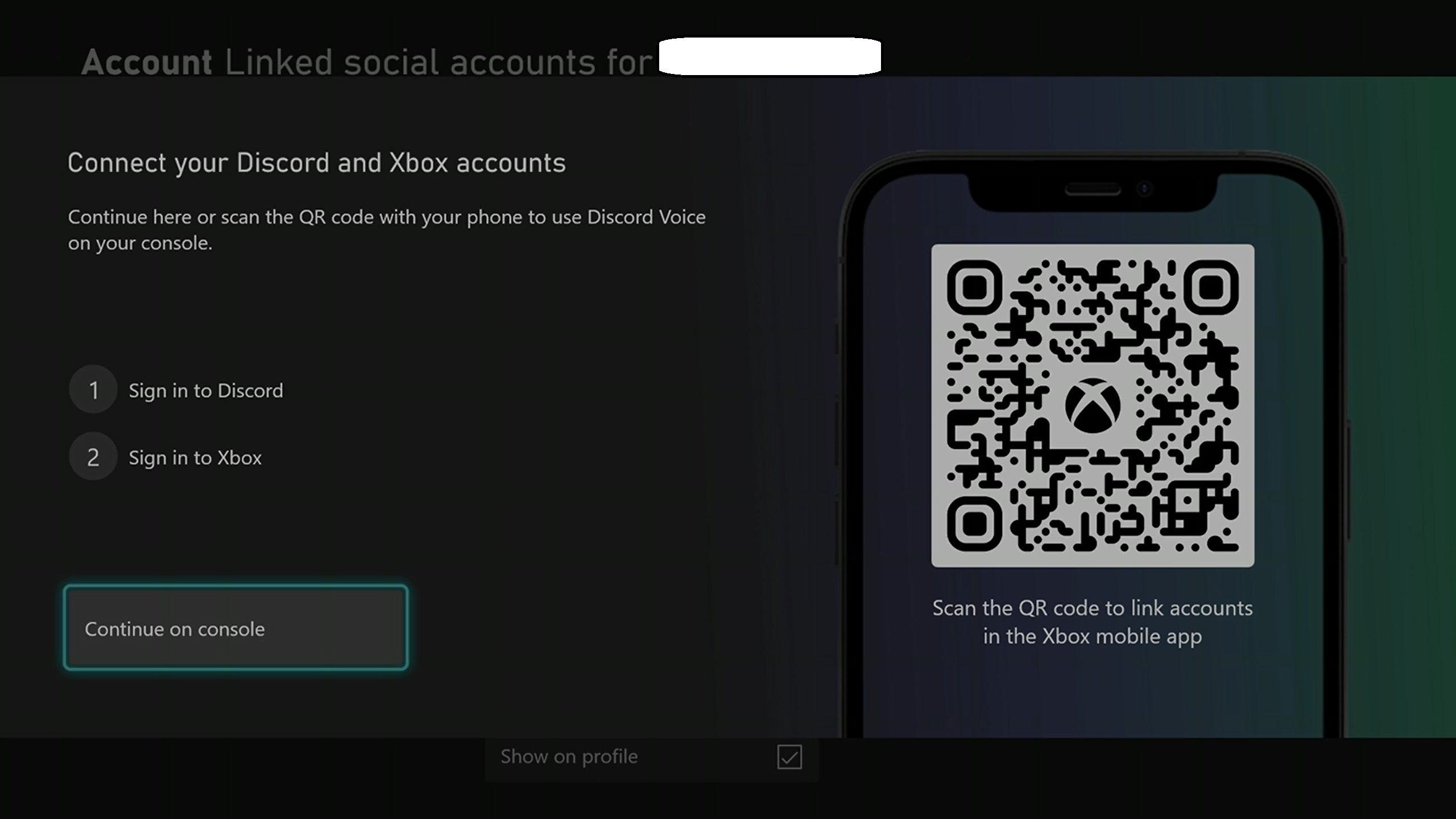The height and width of the screenshot is (819, 1456).
Task: Check the profile visibility checkbox
Action: [x=790, y=756]
